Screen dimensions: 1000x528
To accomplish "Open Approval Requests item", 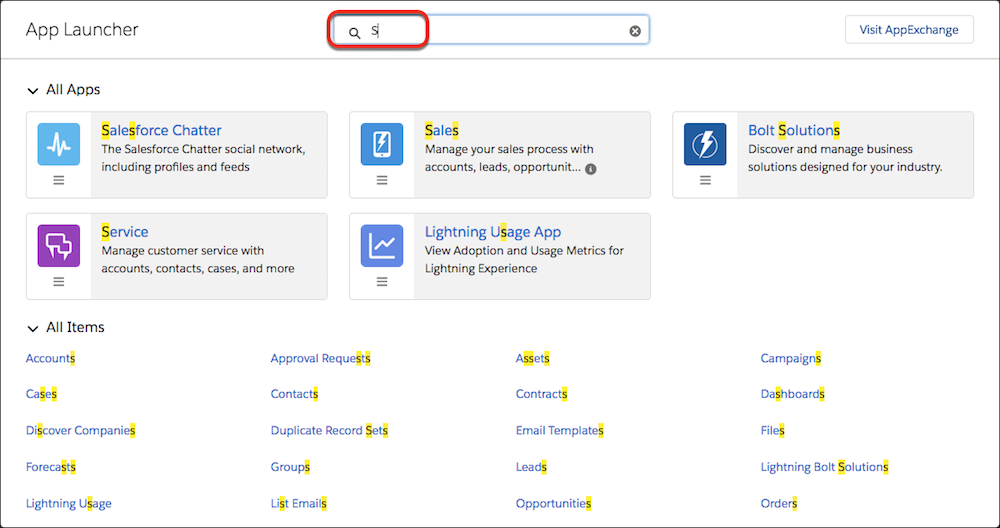I will 320,358.
